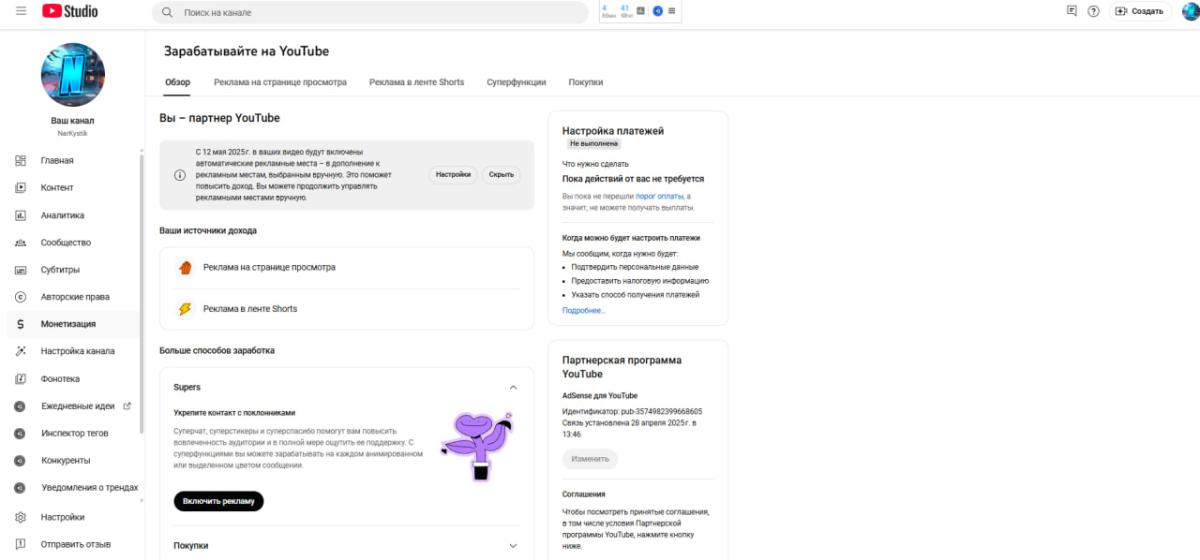Click the Вы – партнер YouTube heading

tap(220, 118)
